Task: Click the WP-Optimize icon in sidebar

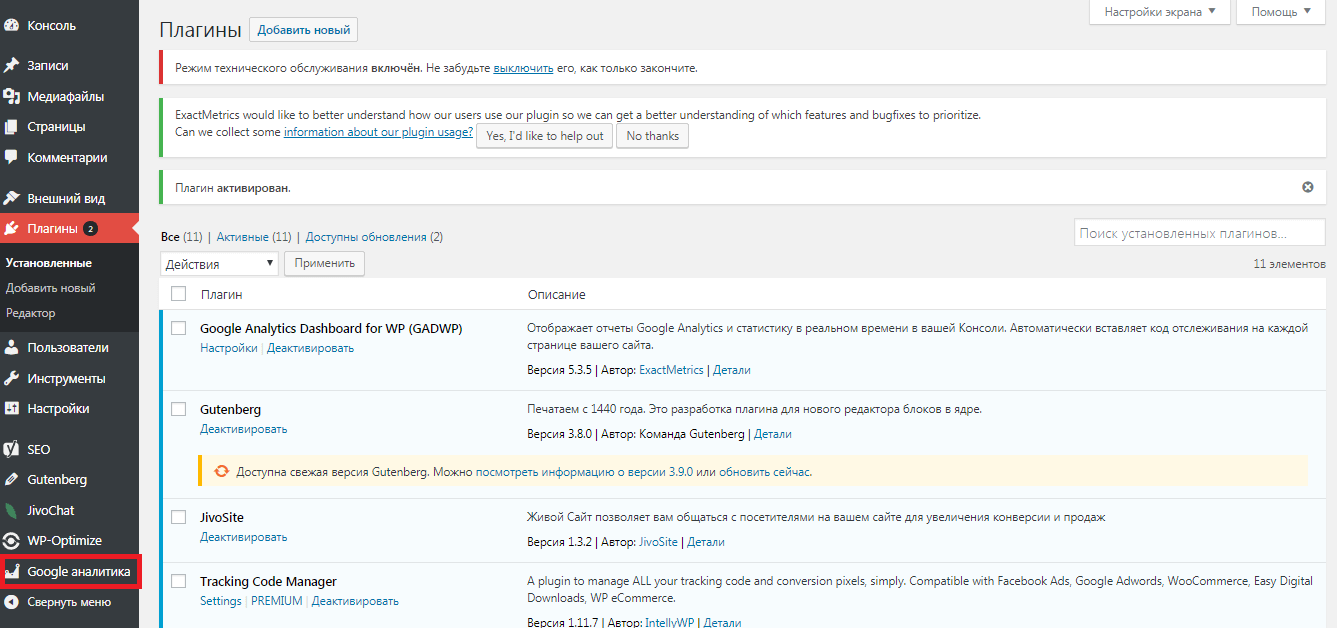Action: [x=12, y=541]
